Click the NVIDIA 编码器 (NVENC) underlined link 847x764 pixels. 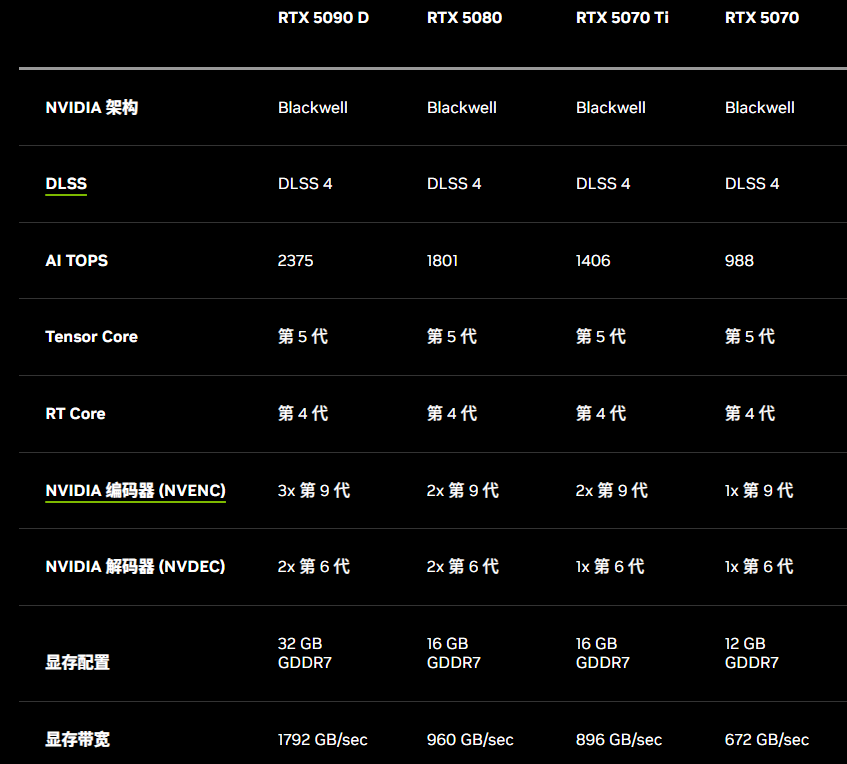pyautogui.click(x=135, y=490)
